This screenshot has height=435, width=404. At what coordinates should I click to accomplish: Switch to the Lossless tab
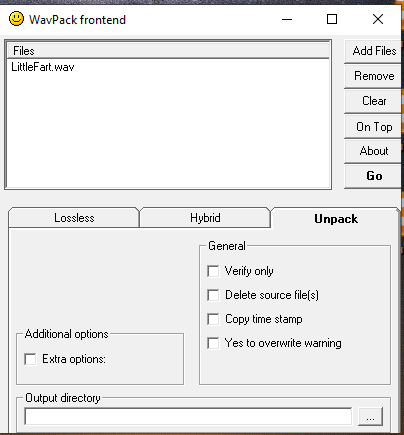pyautogui.click(x=74, y=218)
